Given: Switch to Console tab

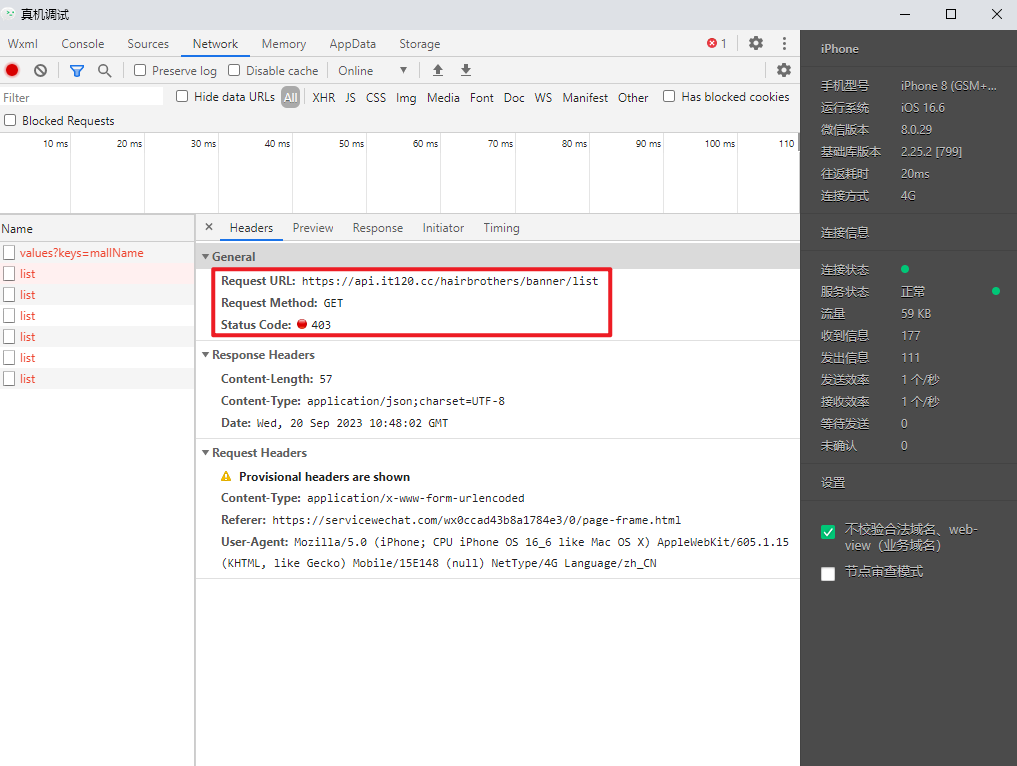Looking at the screenshot, I should 82,43.
